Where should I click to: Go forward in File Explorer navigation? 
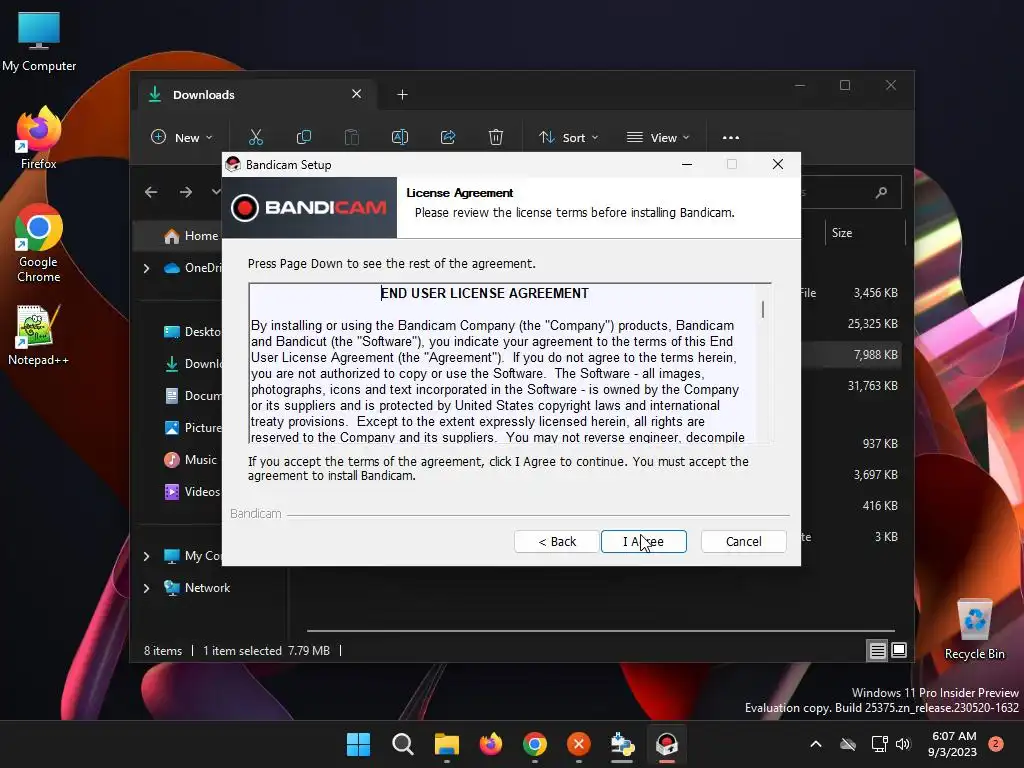coord(186,192)
